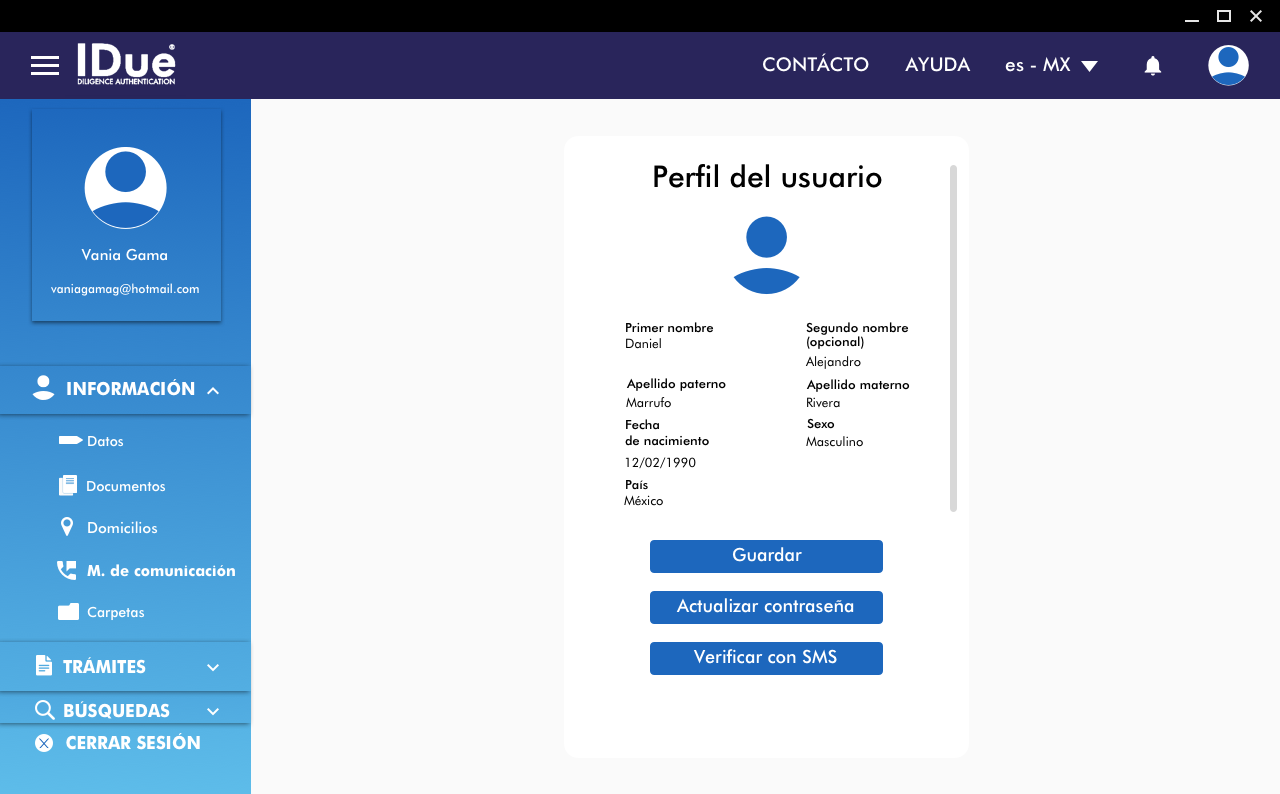The width and height of the screenshot is (1280, 794).
Task: Open the es - MX language dropdown
Action: [x=1051, y=65]
